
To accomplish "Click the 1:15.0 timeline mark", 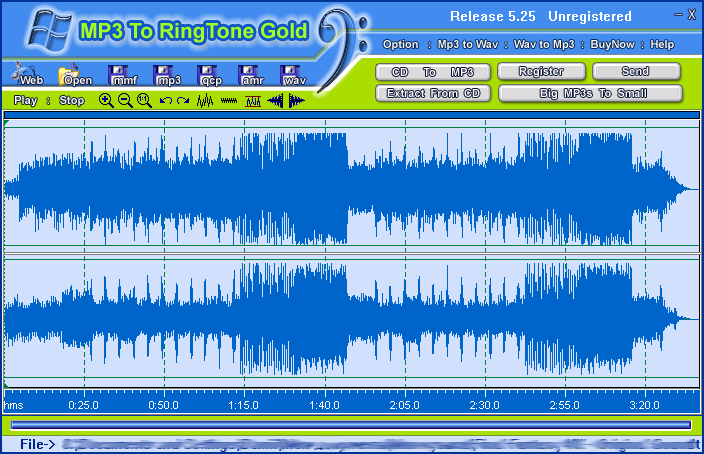I will [x=243, y=405].
